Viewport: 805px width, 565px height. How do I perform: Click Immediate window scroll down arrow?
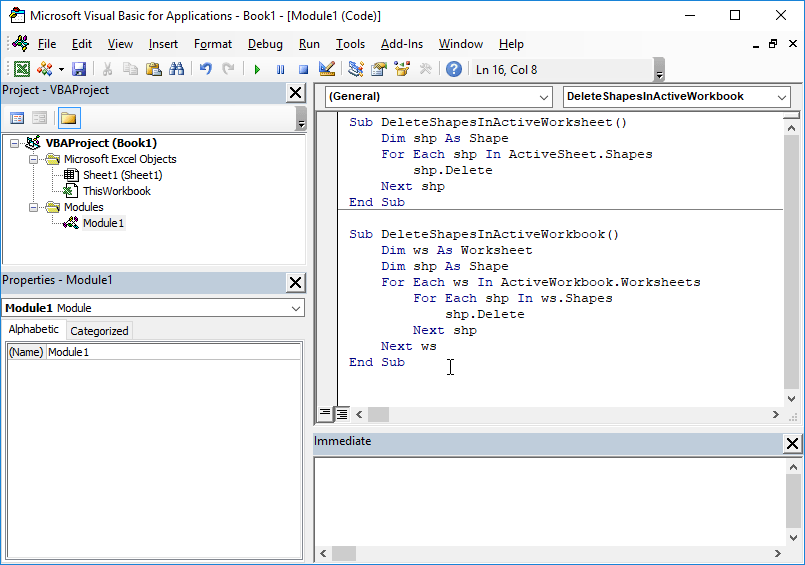pos(793,538)
